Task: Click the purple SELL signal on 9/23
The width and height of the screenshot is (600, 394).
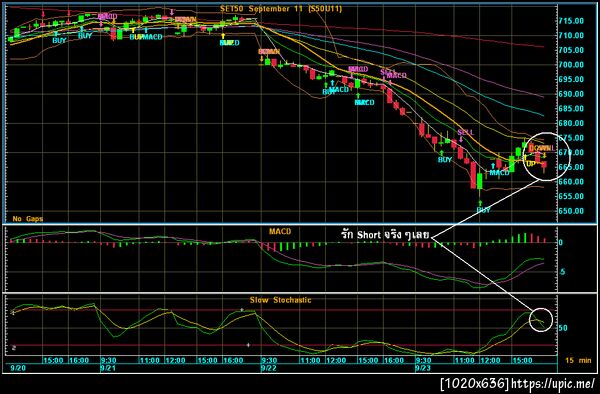Action: tap(466, 132)
